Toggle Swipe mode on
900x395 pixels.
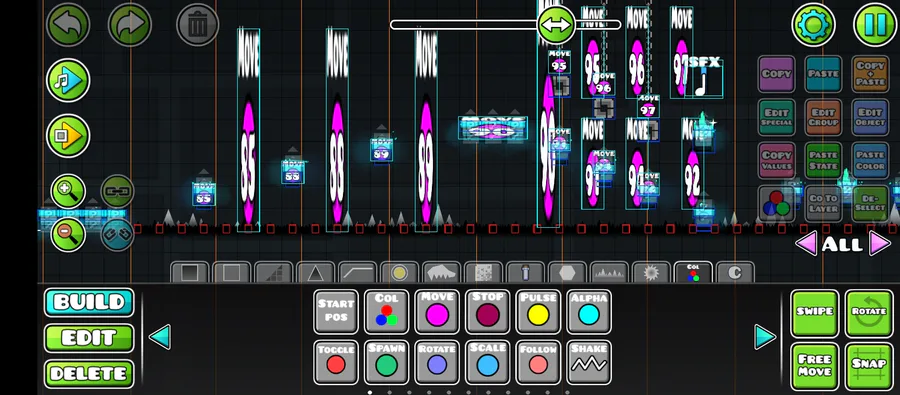[x=814, y=313]
